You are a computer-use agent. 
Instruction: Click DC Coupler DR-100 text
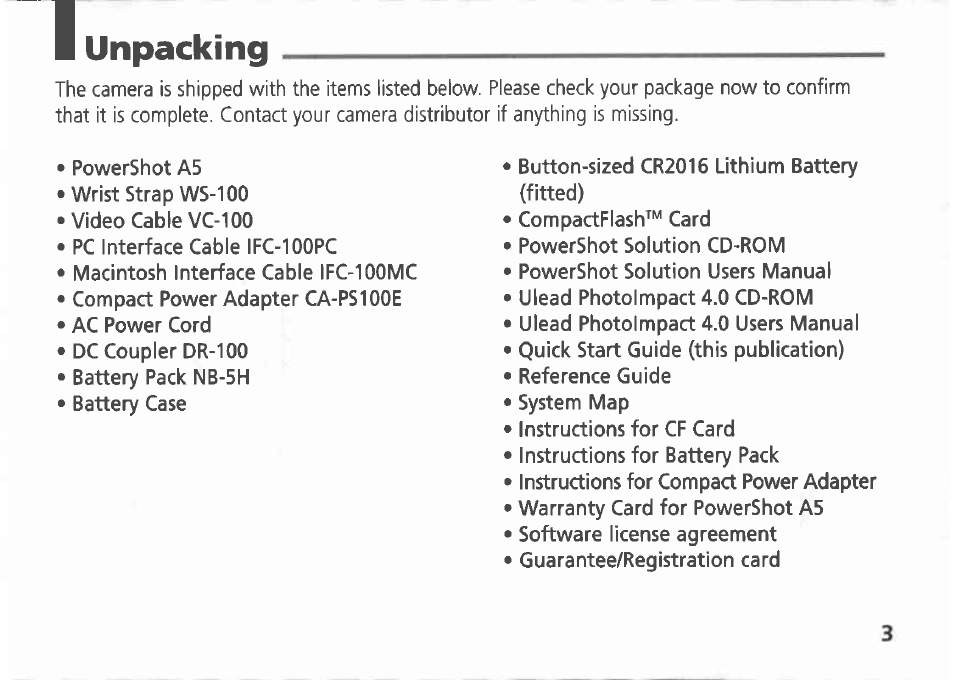click(160, 351)
